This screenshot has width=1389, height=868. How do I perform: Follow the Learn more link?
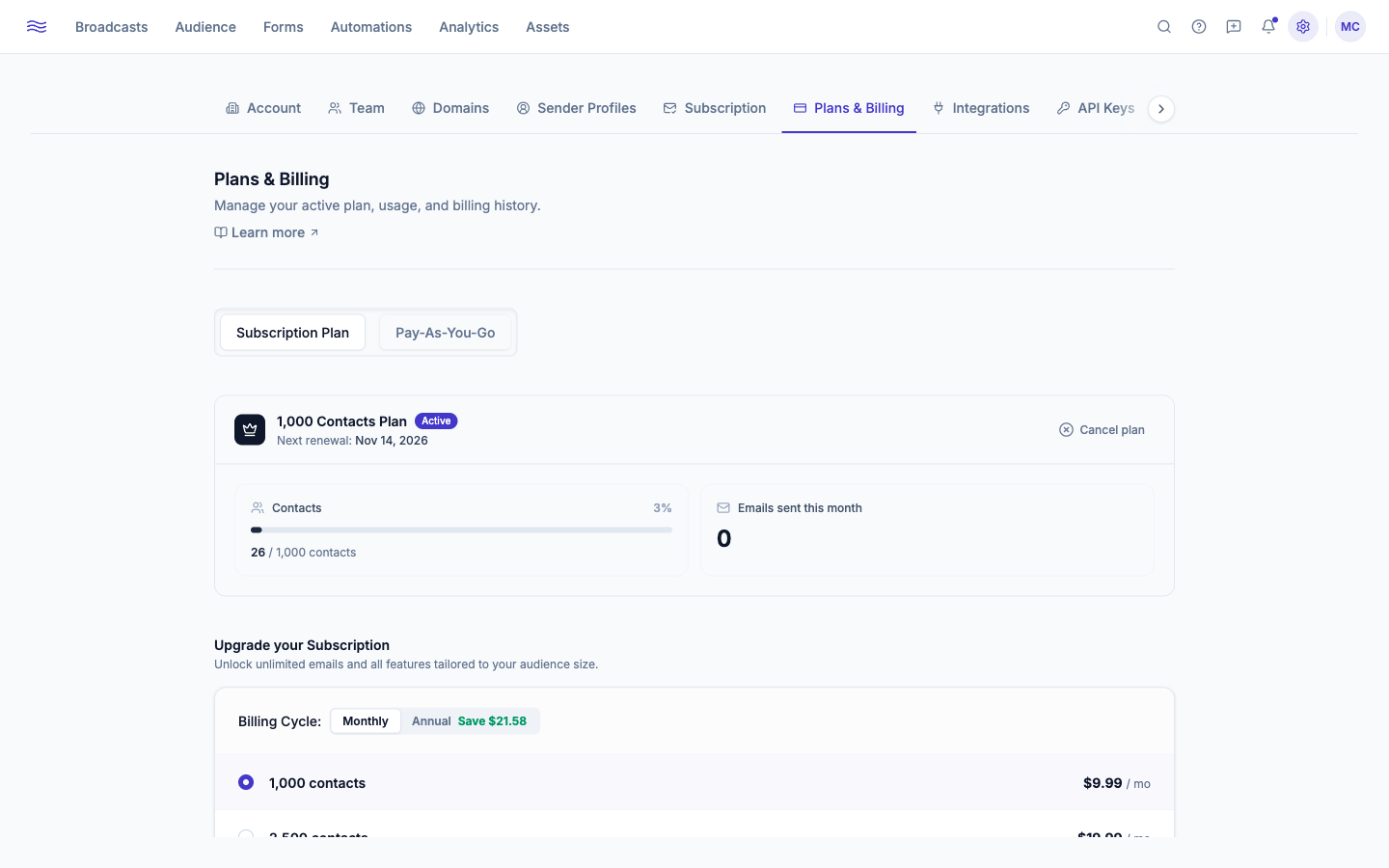(266, 232)
